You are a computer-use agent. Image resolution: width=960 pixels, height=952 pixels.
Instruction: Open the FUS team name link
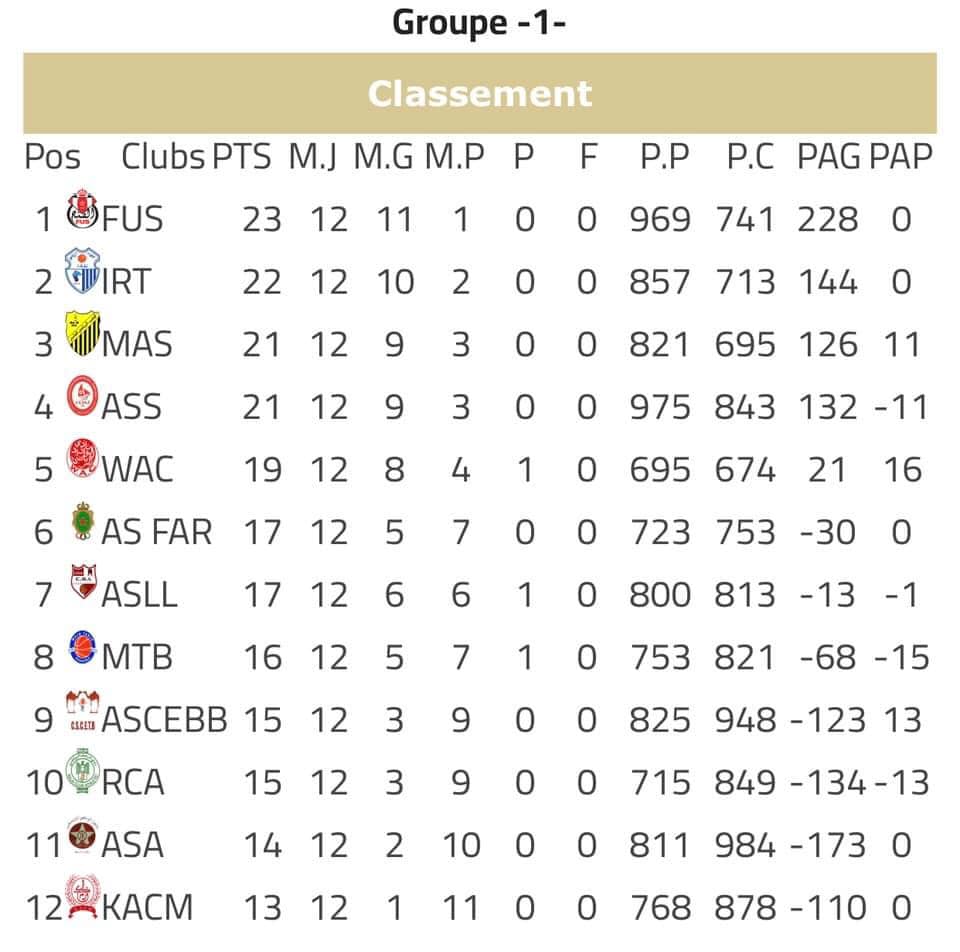coord(132,219)
